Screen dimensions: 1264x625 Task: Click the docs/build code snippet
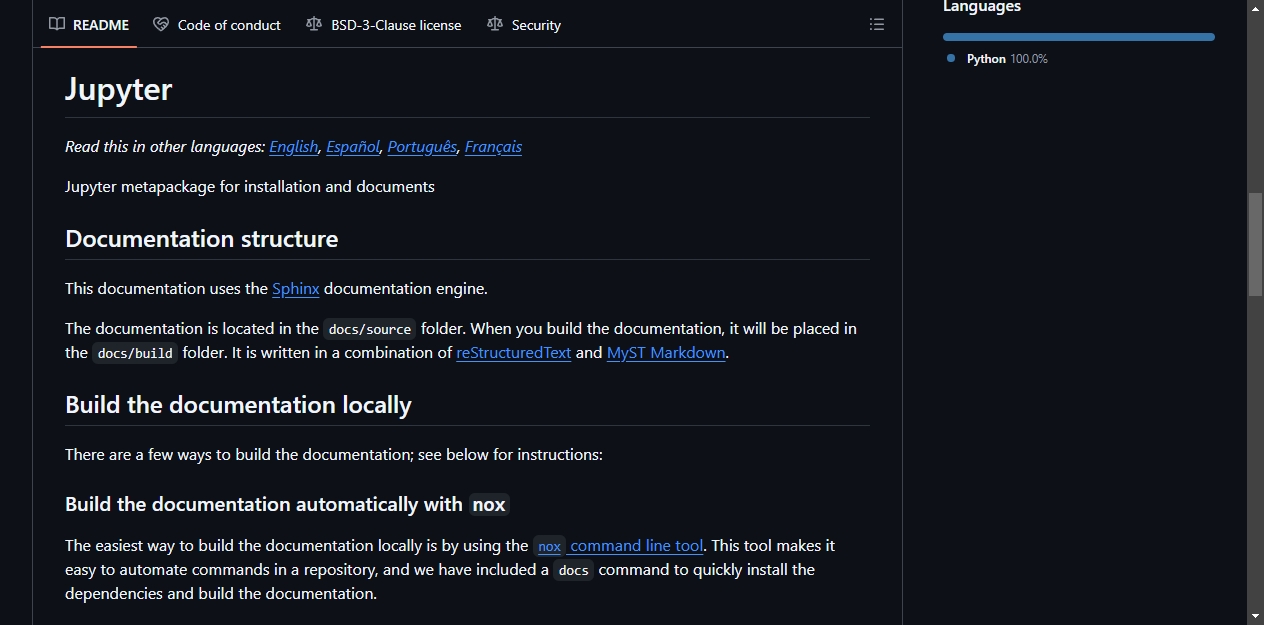(135, 353)
